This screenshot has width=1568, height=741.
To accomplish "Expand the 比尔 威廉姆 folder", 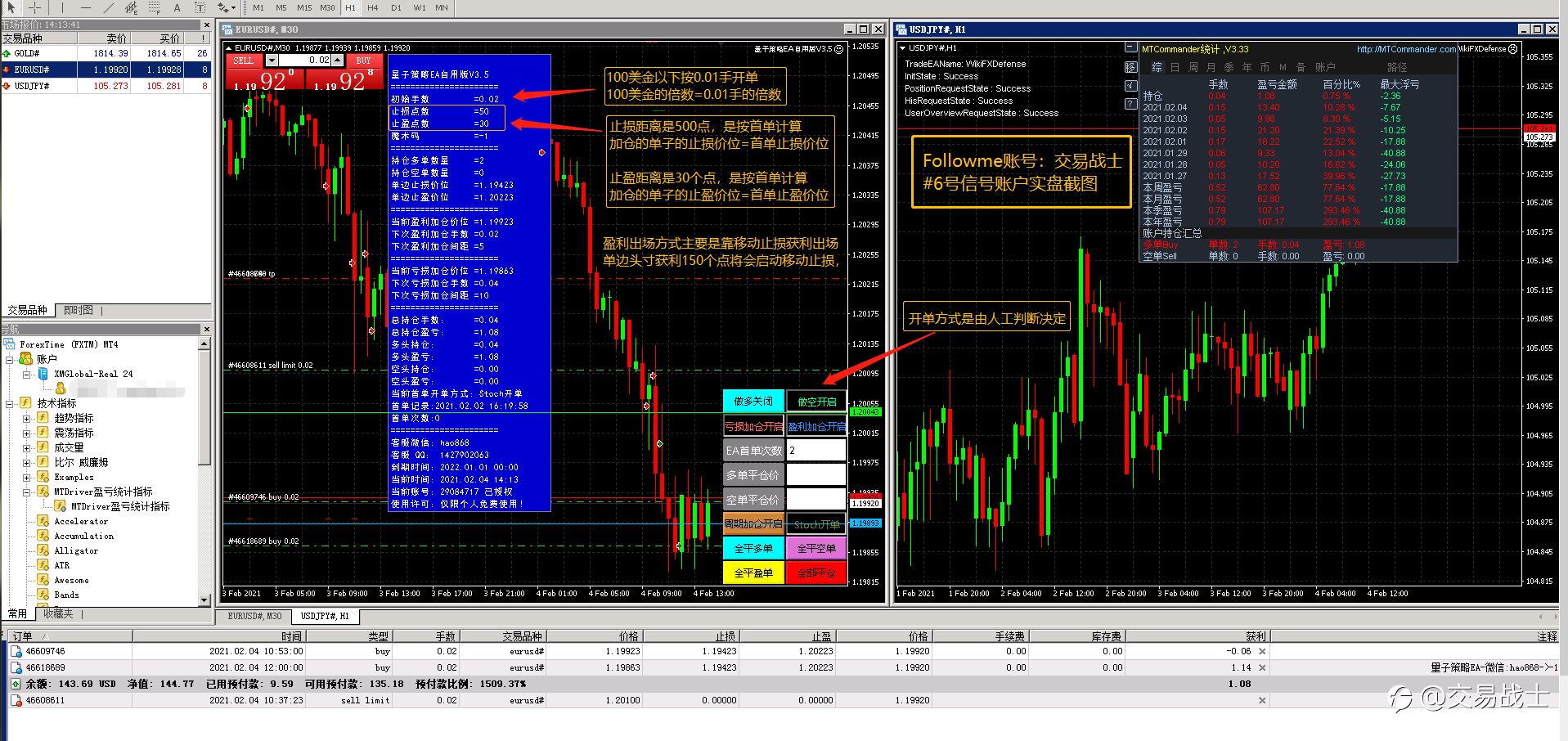I will [26, 462].
